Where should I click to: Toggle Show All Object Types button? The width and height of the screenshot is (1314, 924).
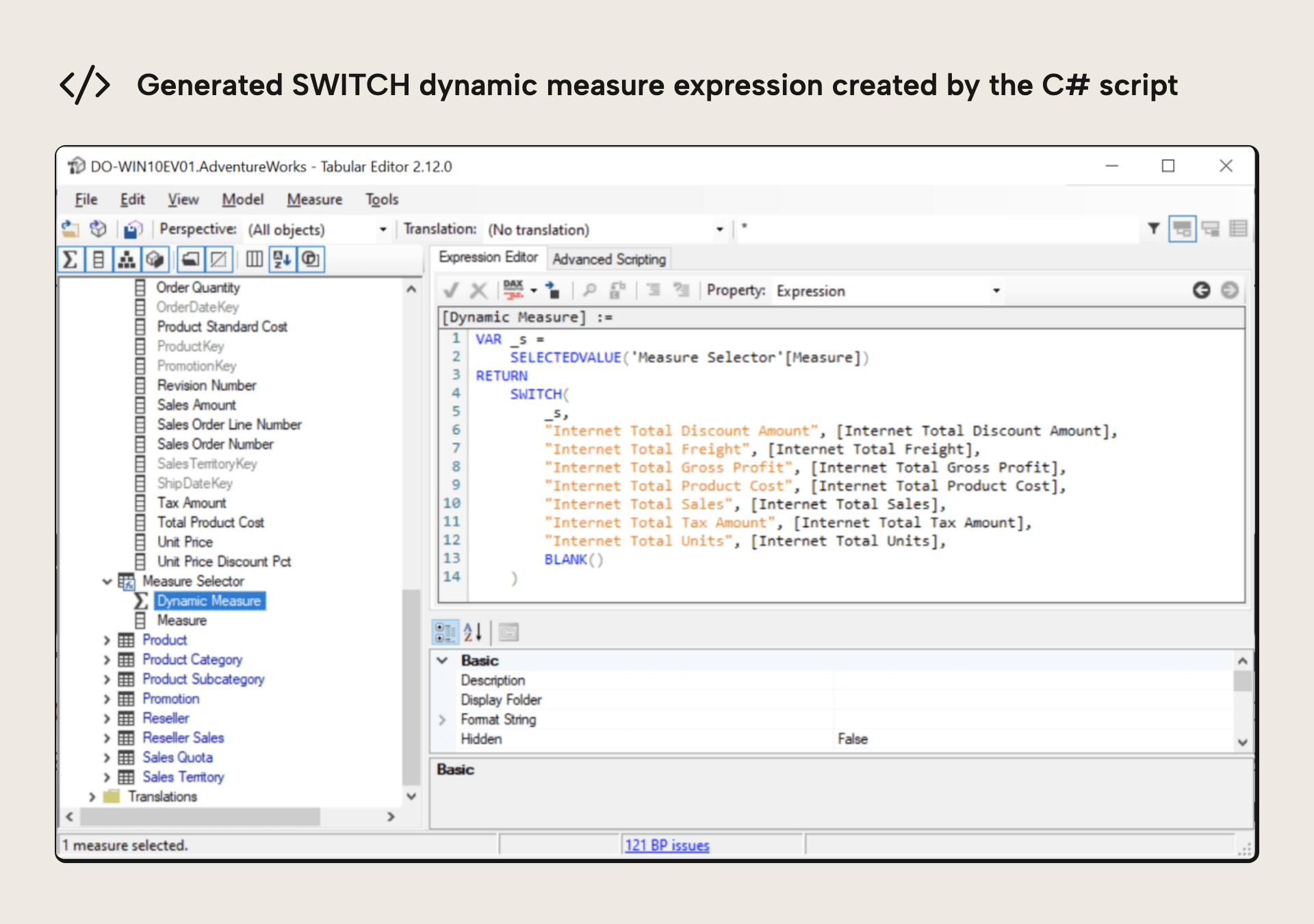coord(311,259)
